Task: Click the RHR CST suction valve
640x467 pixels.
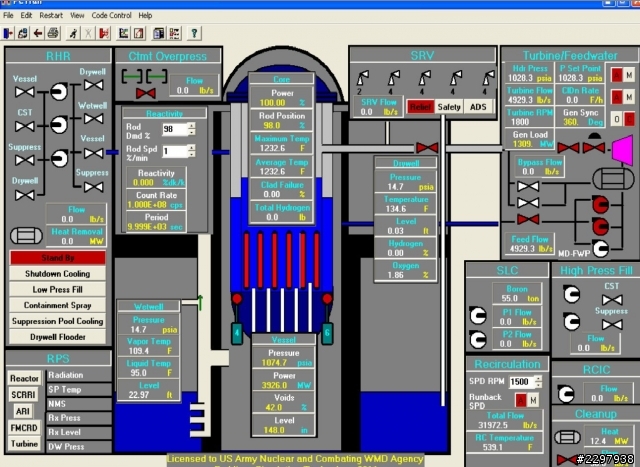Action: click(25, 126)
